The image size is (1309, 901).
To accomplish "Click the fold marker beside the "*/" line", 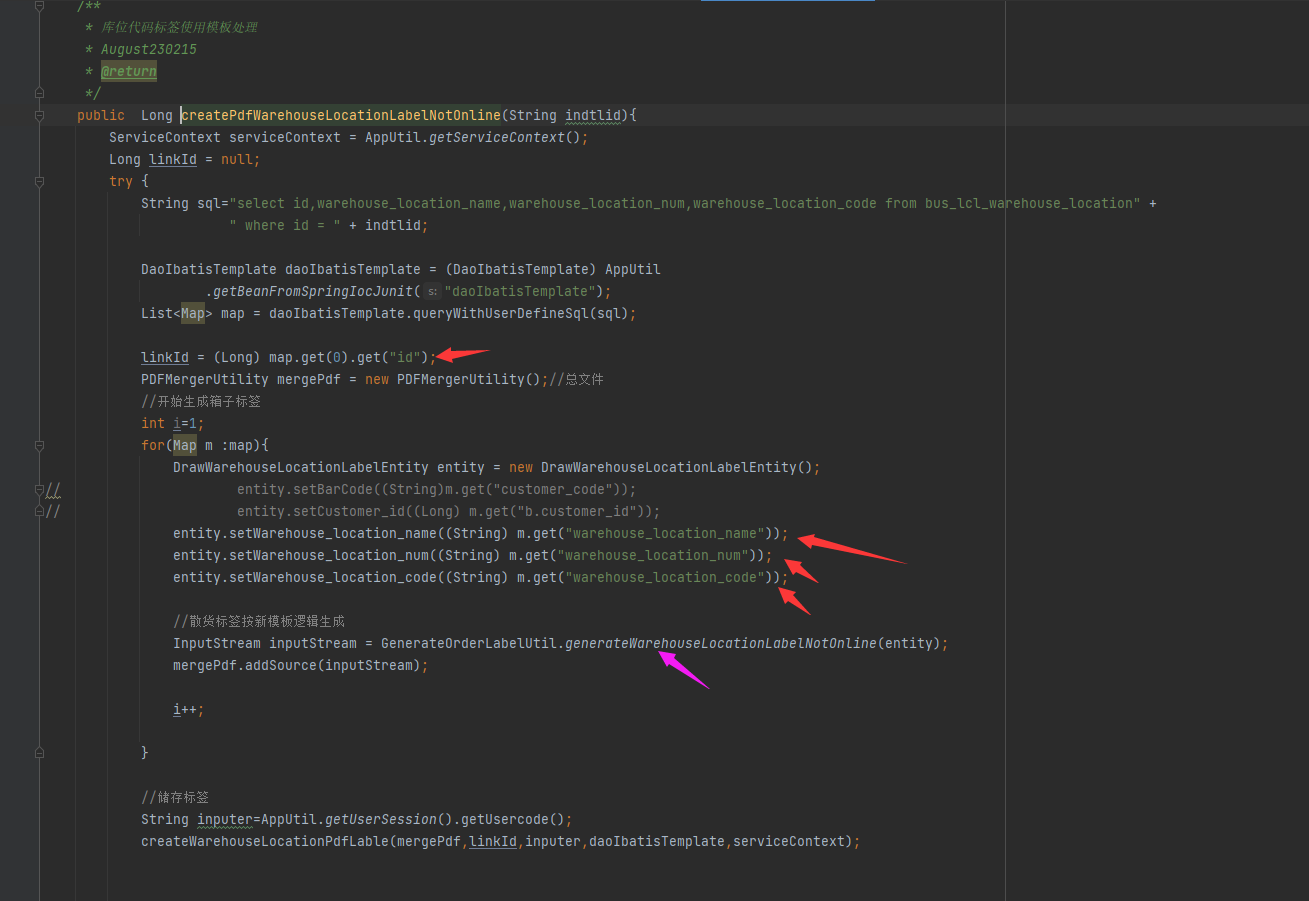I will click(39, 93).
